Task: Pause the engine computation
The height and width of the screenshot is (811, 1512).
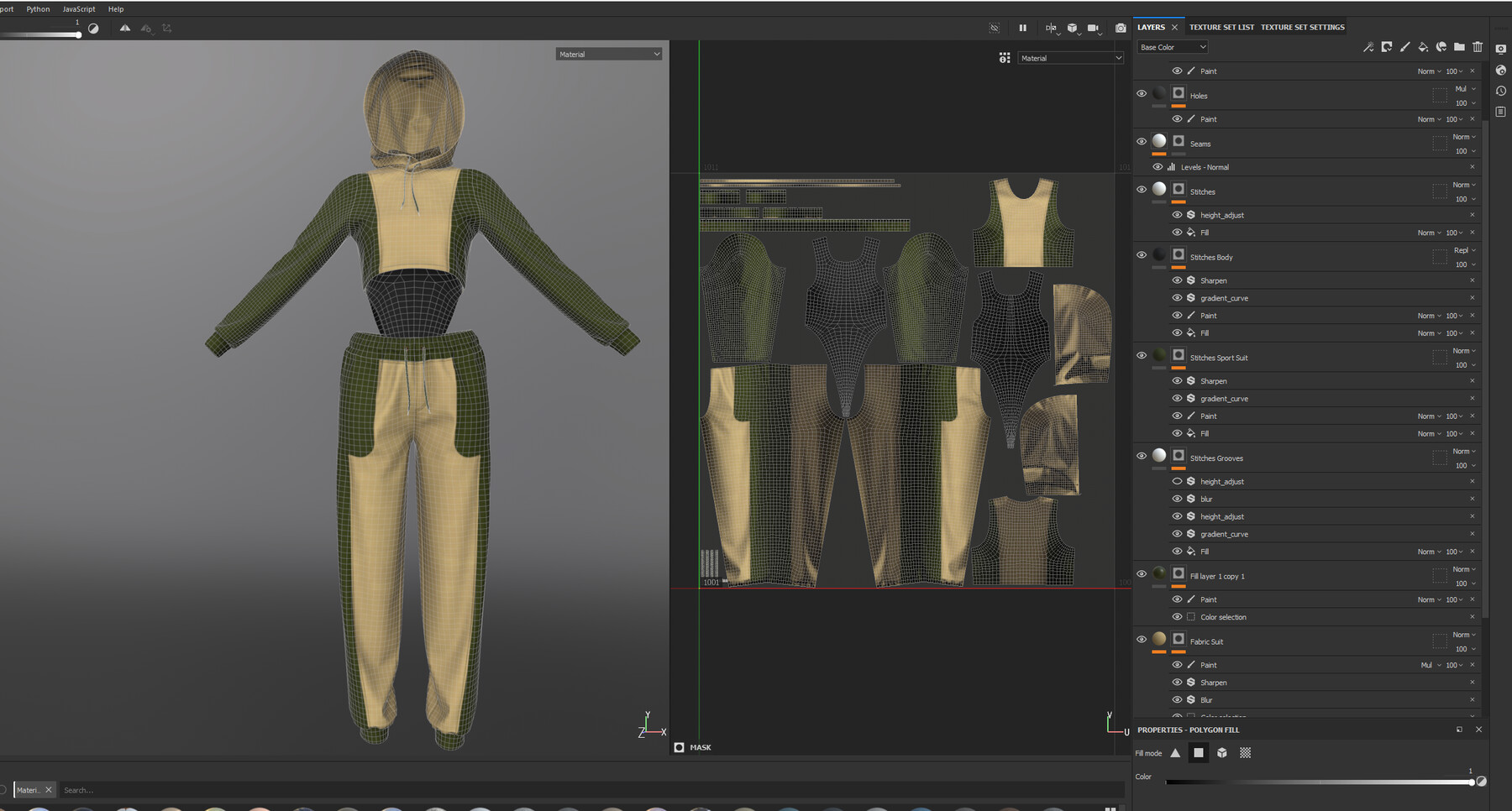Action: click(1022, 28)
